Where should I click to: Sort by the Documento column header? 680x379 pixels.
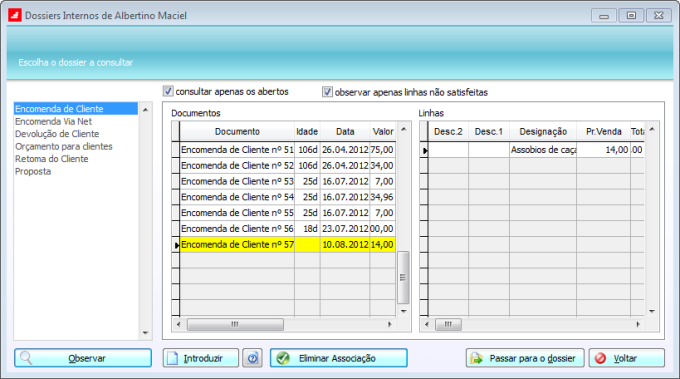[237, 131]
